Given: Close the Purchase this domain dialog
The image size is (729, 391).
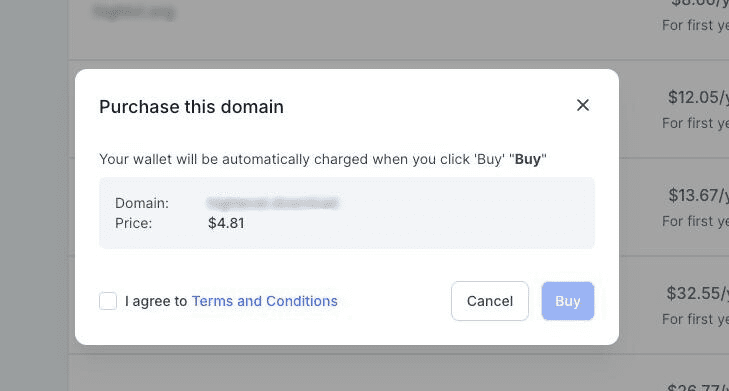Looking at the screenshot, I should click(583, 105).
